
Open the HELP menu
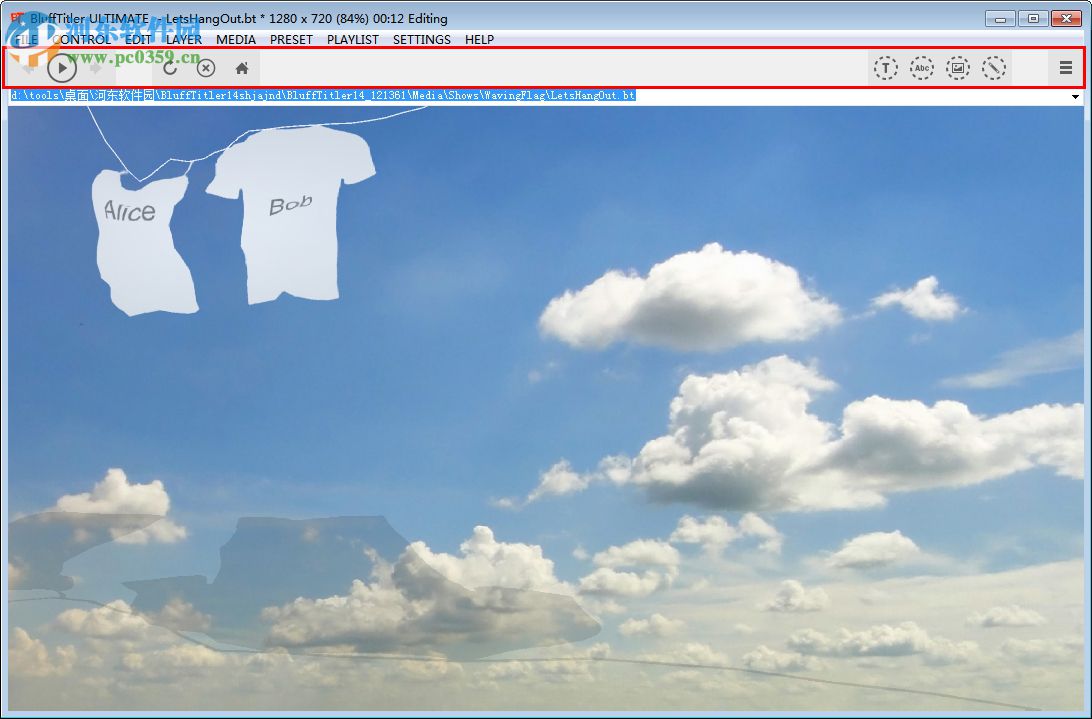(479, 40)
